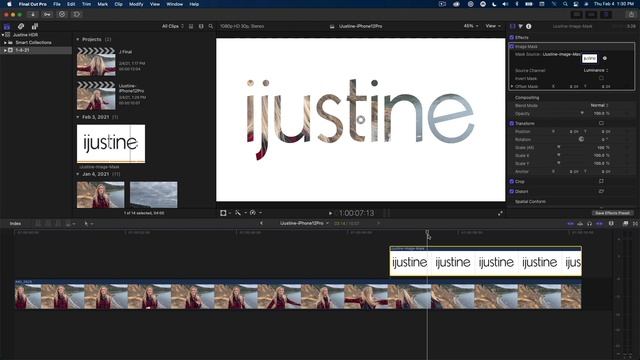The height and width of the screenshot is (360, 640).
Task: Open the Info inspector tab icon
Action: (529, 26)
